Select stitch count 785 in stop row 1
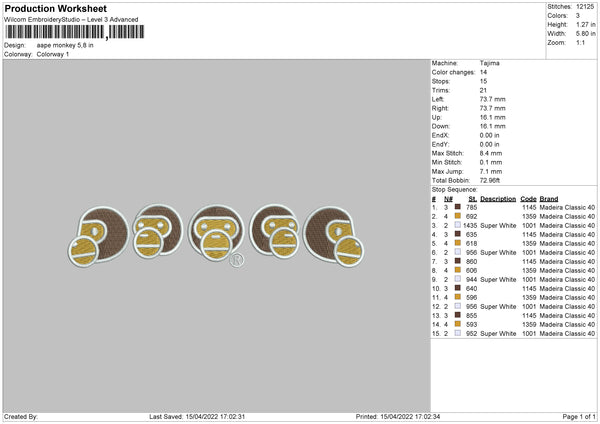Image resolution: width=600 pixels, height=424 pixels. [x=471, y=207]
